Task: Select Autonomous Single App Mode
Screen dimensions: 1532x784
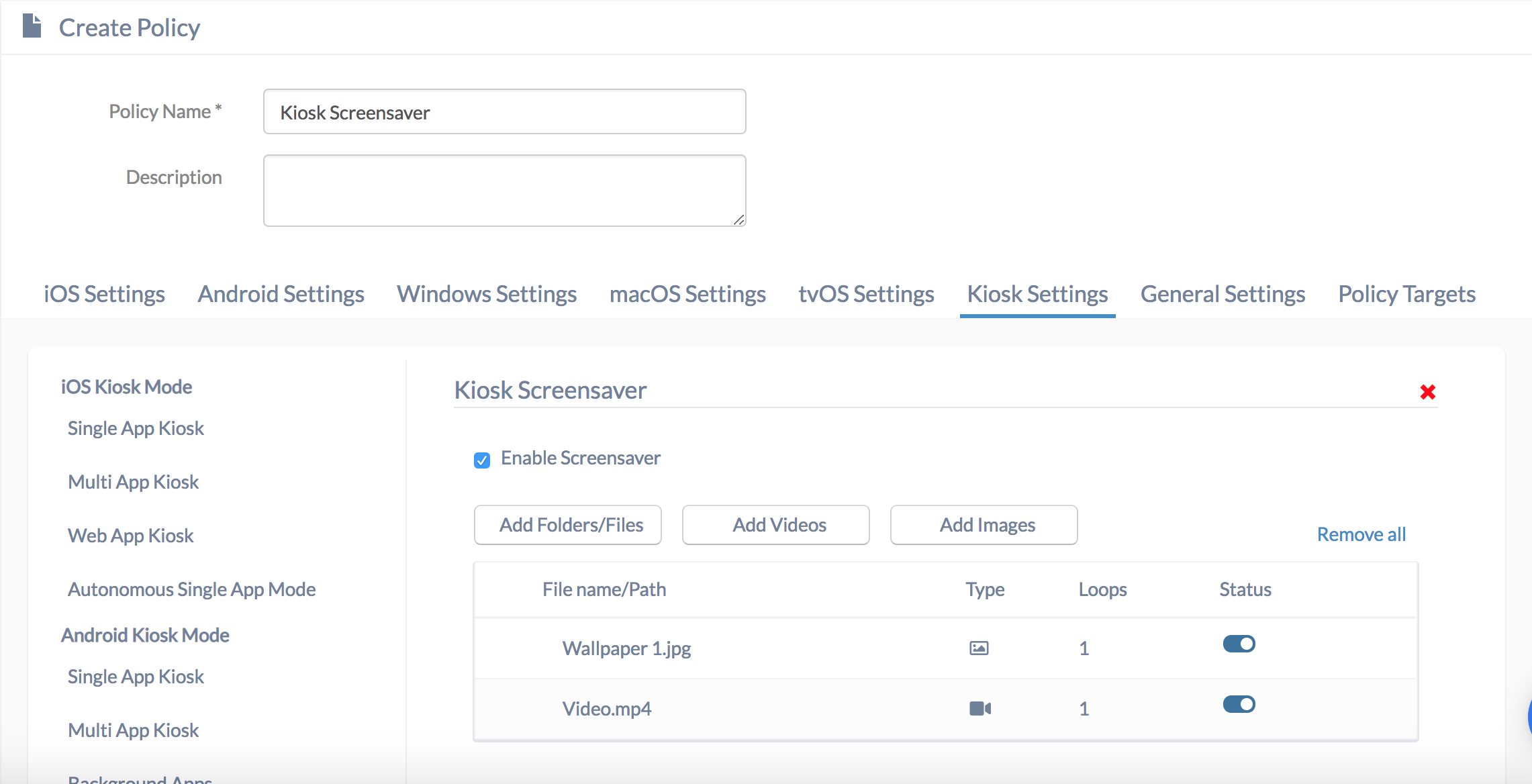Action: (x=192, y=589)
